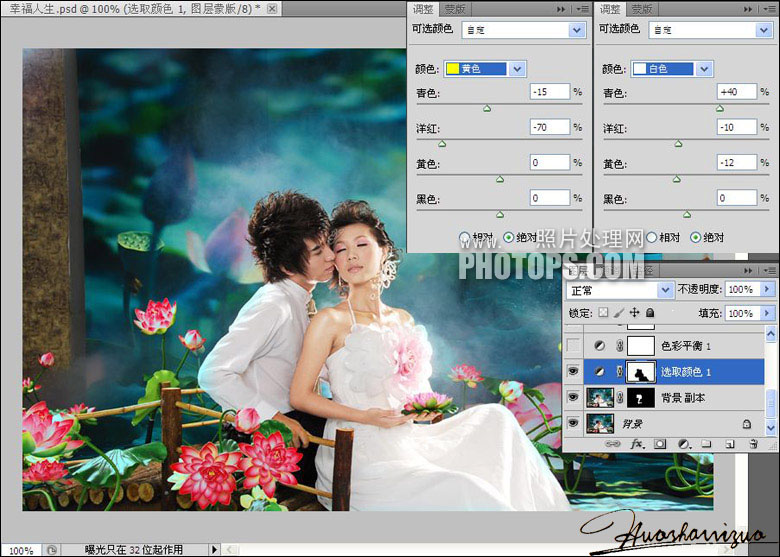The width and height of the screenshot is (780, 557).
Task: Click the adjustment icon of 色彩平衡 1 layer
Action: tap(599, 346)
